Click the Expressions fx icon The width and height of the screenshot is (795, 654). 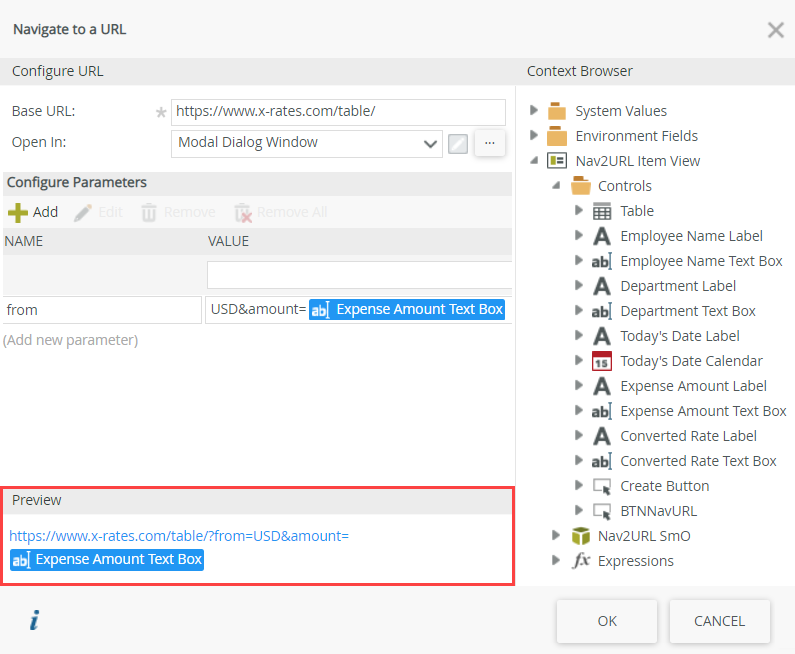coord(581,561)
